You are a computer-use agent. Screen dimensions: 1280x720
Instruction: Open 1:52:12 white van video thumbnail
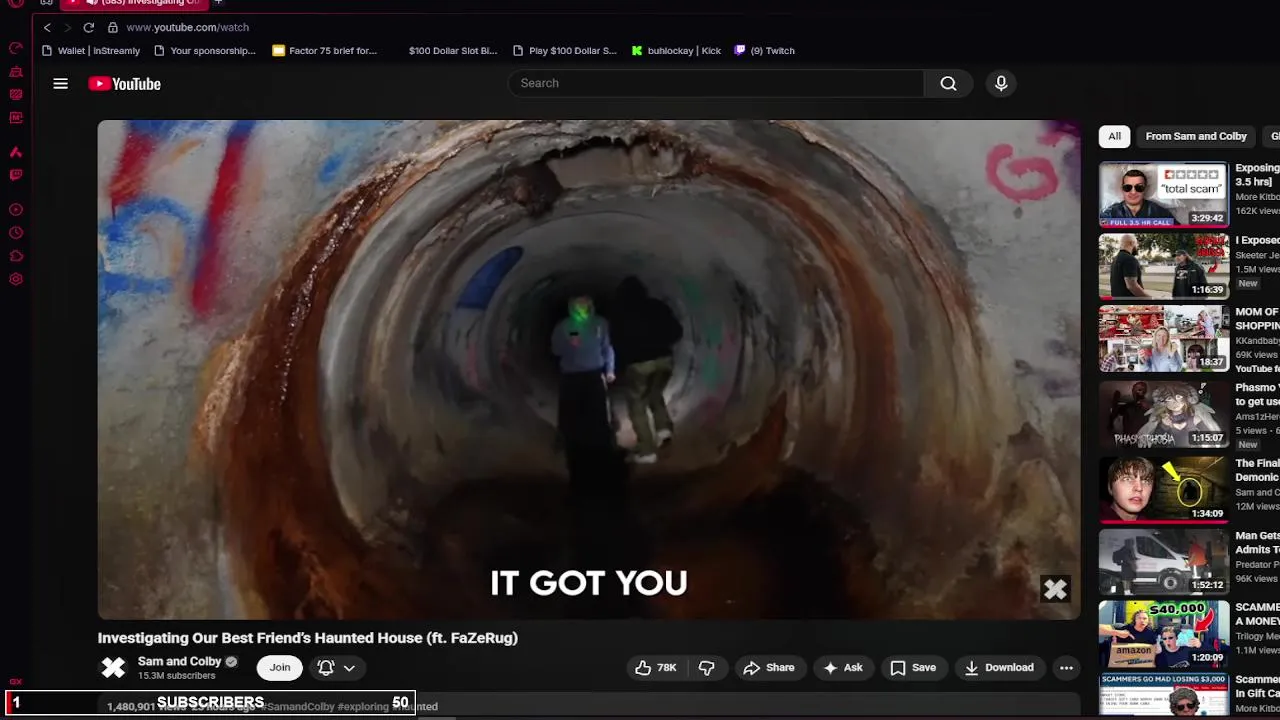point(1164,563)
